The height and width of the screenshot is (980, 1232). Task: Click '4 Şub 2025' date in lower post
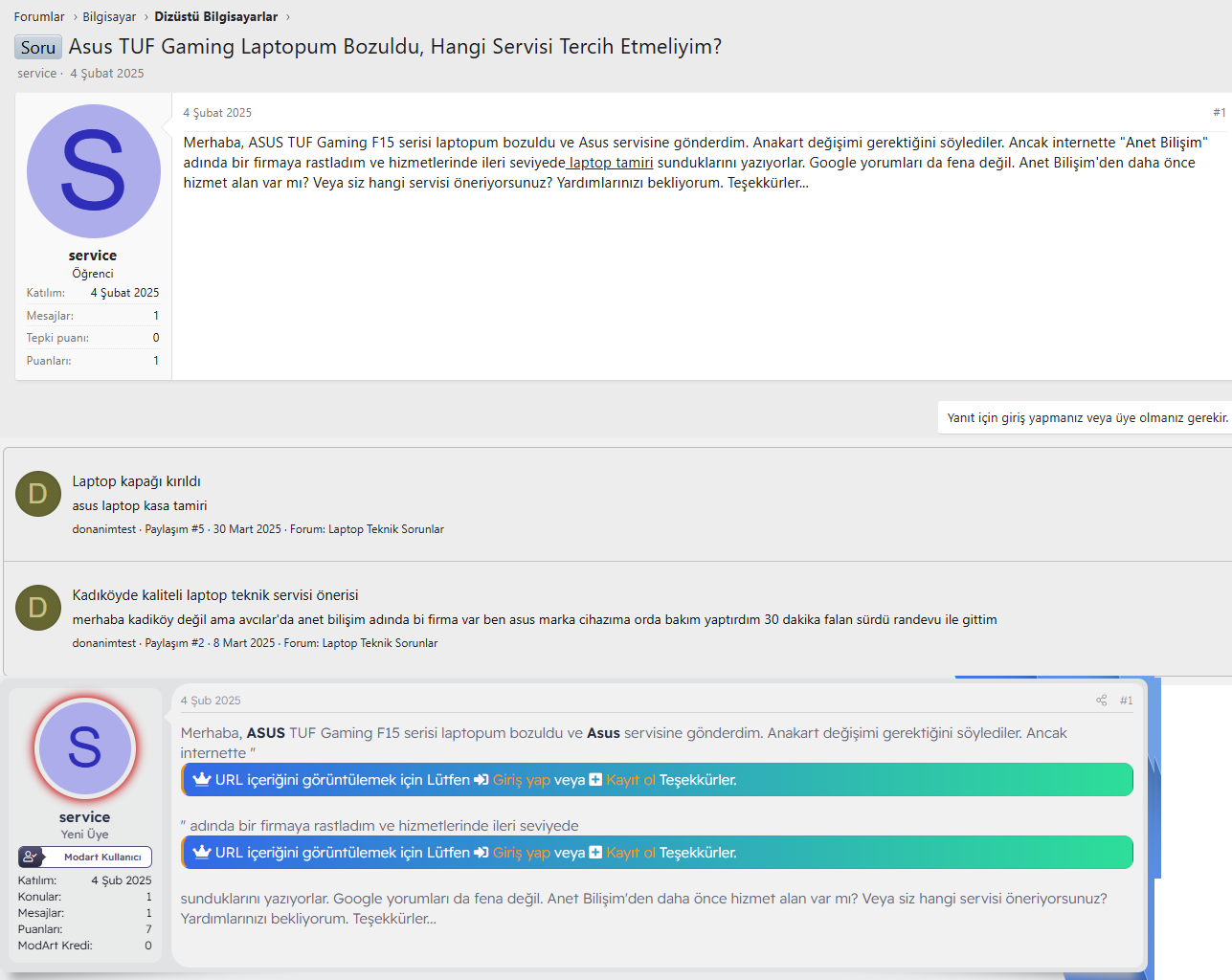[x=211, y=701]
